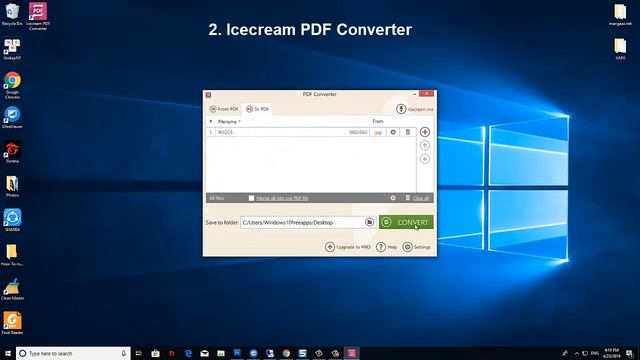Click Upgrade to PRO
This screenshot has width=640, height=360.
348,247
